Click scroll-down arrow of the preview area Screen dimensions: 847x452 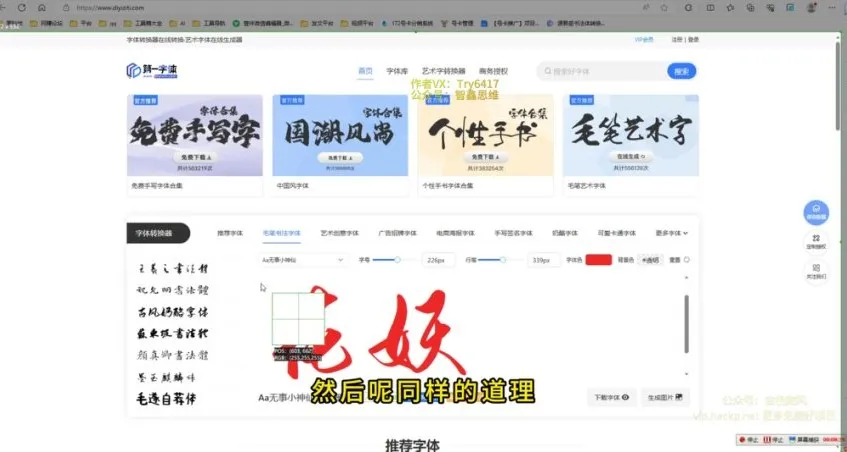click(x=686, y=373)
